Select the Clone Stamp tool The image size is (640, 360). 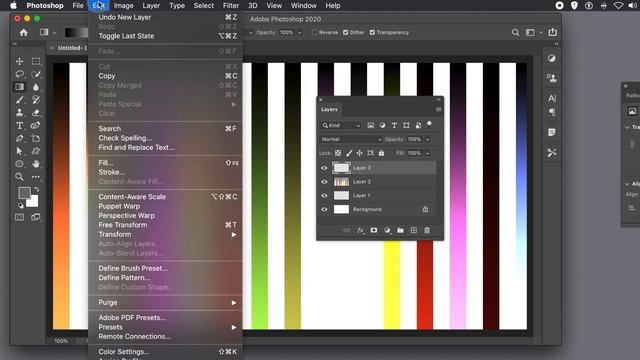[x=19, y=113]
